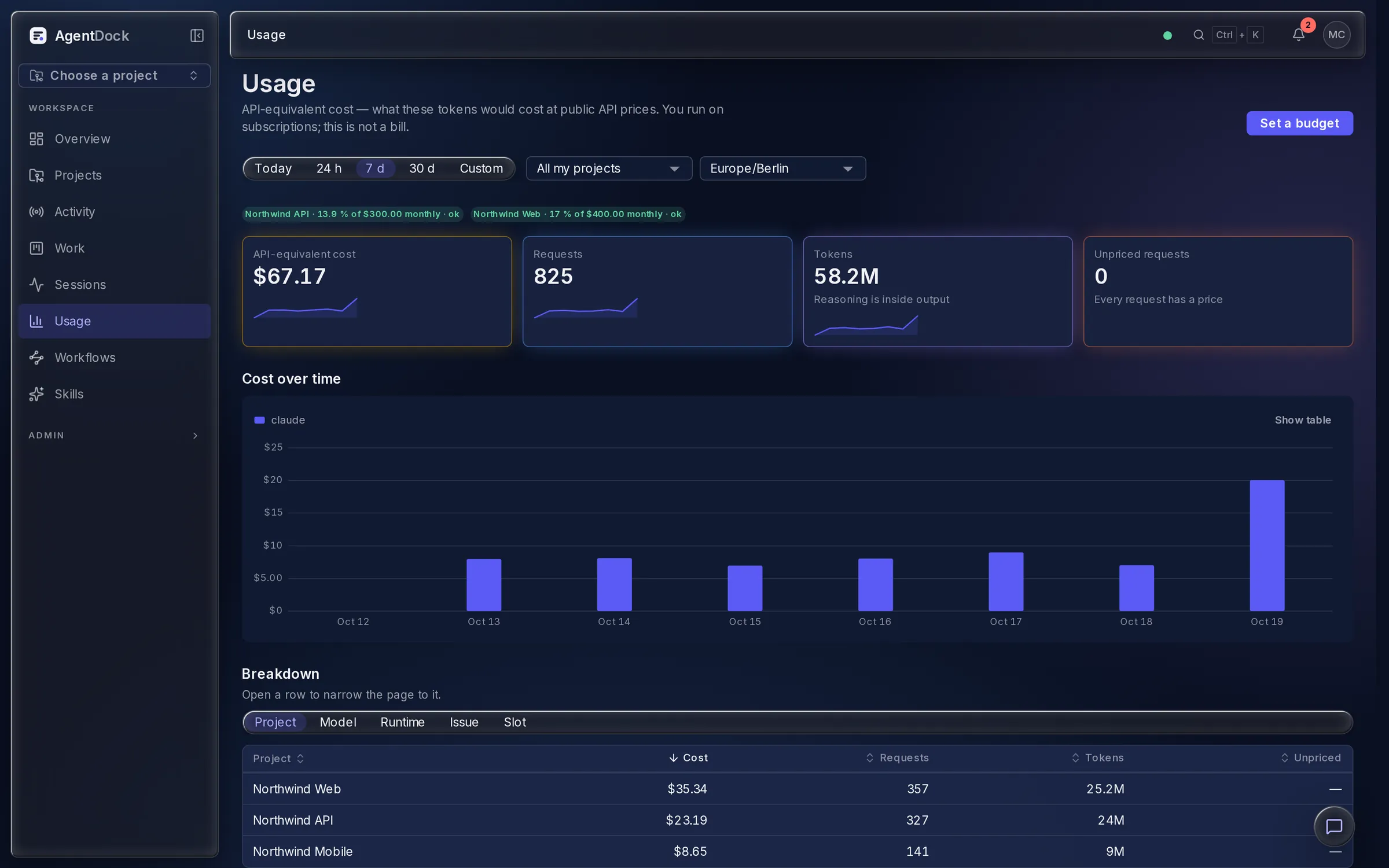
Task: Open notifications bell icon
Action: (x=1298, y=35)
